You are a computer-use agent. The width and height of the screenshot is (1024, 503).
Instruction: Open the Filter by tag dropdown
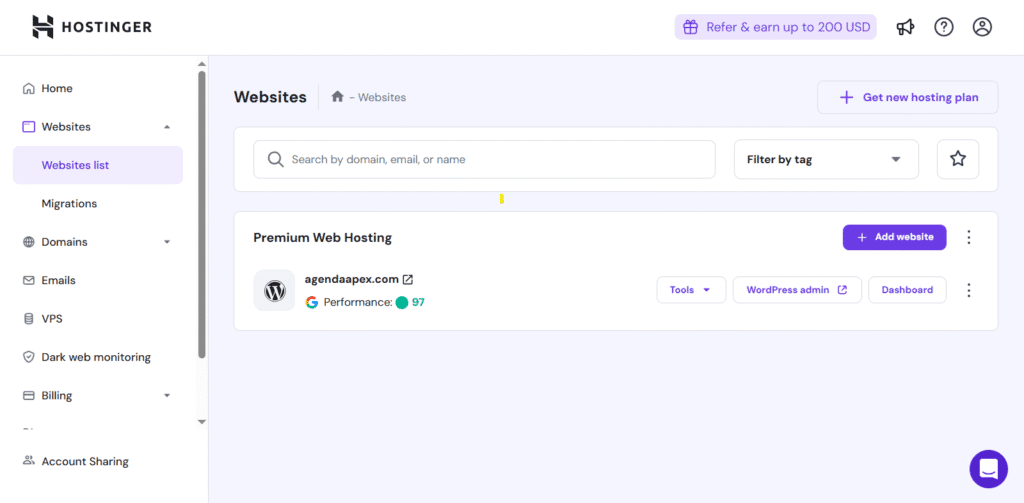[x=826, y=159]
